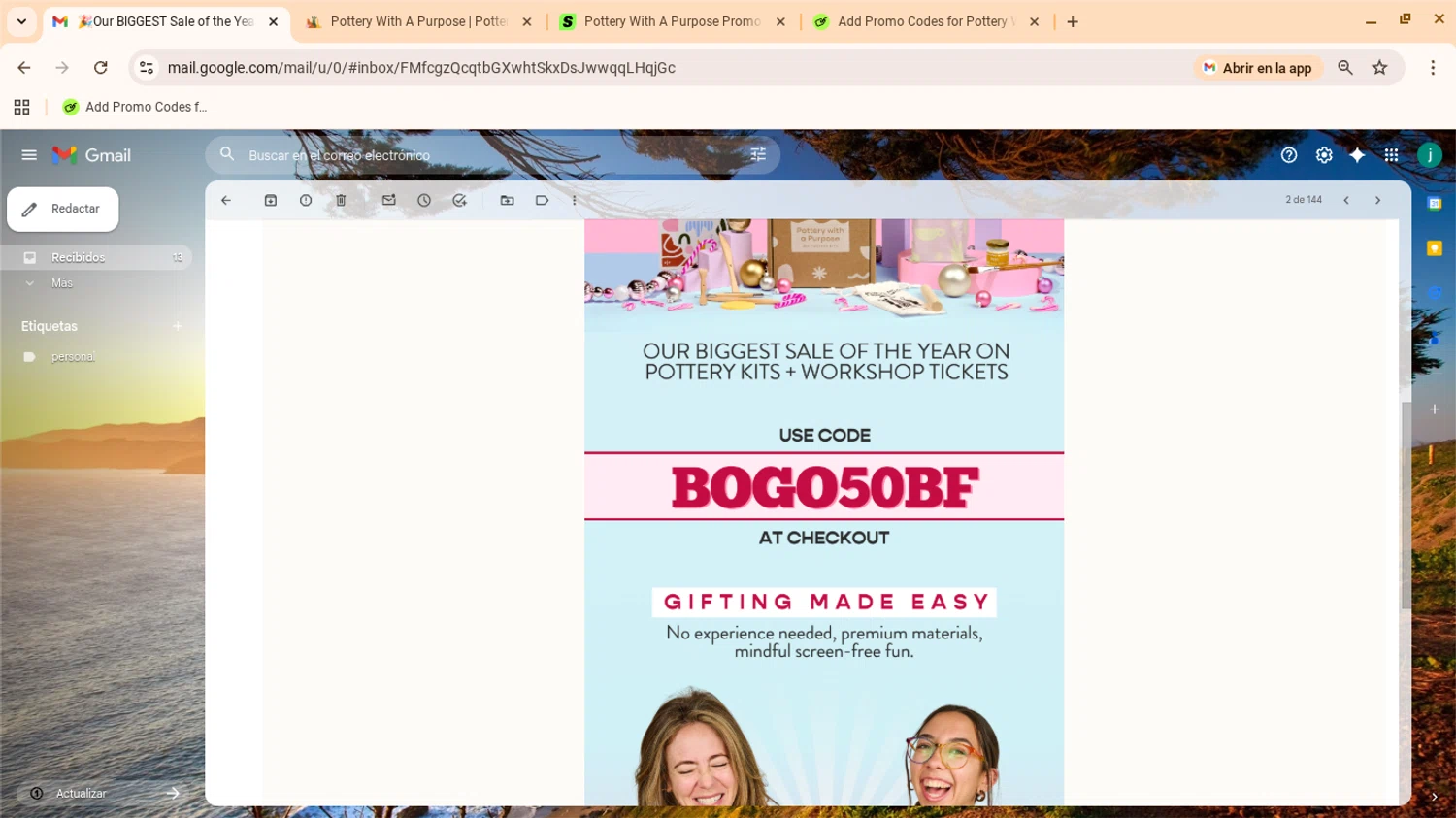Bookmark this page with star
Image resolution: width=1456 pixels, height=818 pixels.
click(1380, 67)
